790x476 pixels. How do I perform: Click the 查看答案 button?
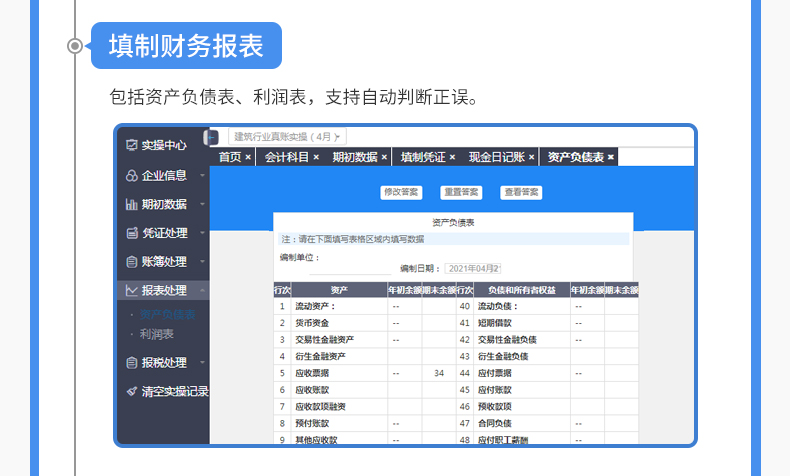tap(521, 192)
